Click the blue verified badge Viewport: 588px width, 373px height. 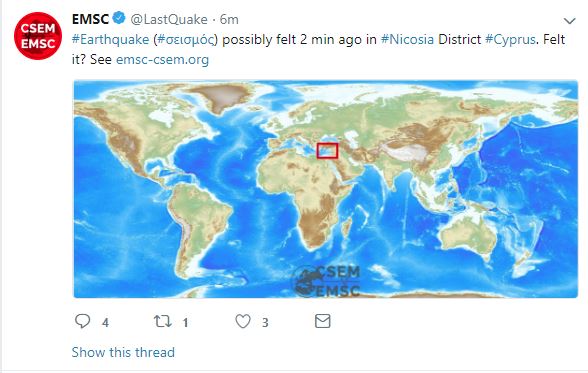[119, 18]
